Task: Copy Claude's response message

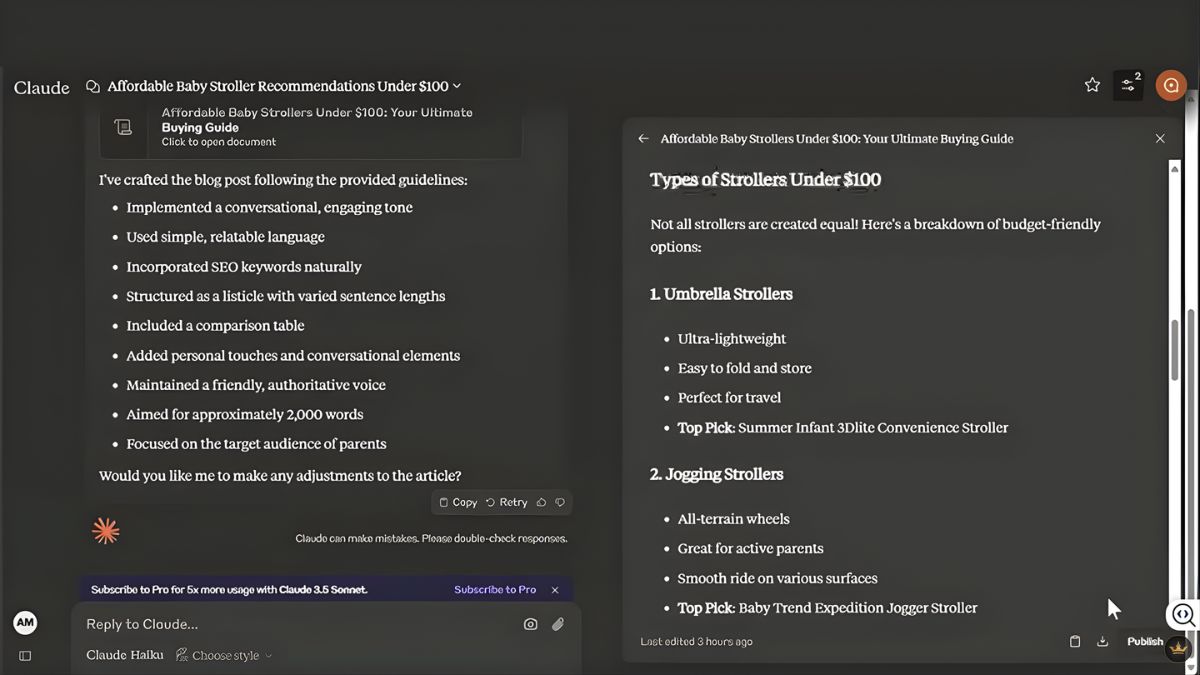Action: point(458,502)
